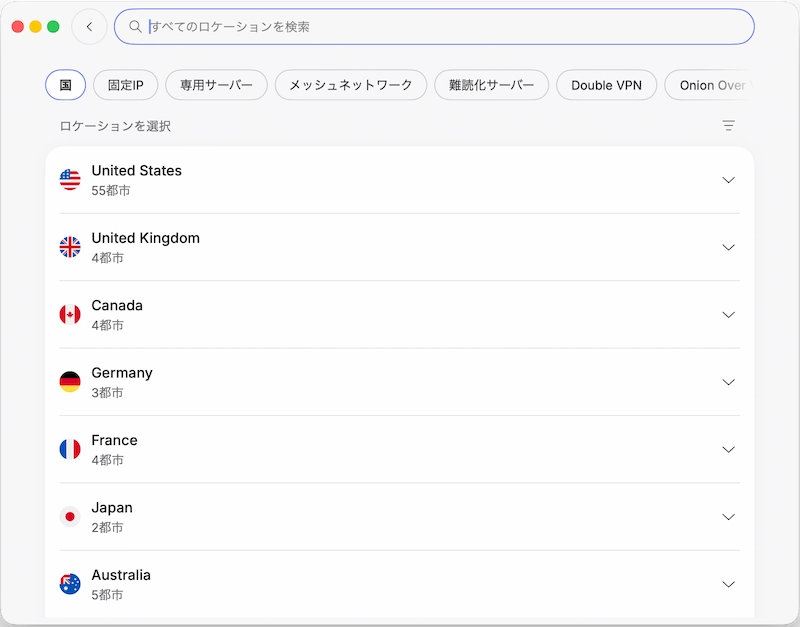Select the 難読化サーバー tab
The height and width of the screenshot is (627, 800).
pyautogui.click(x=491, y=85)
